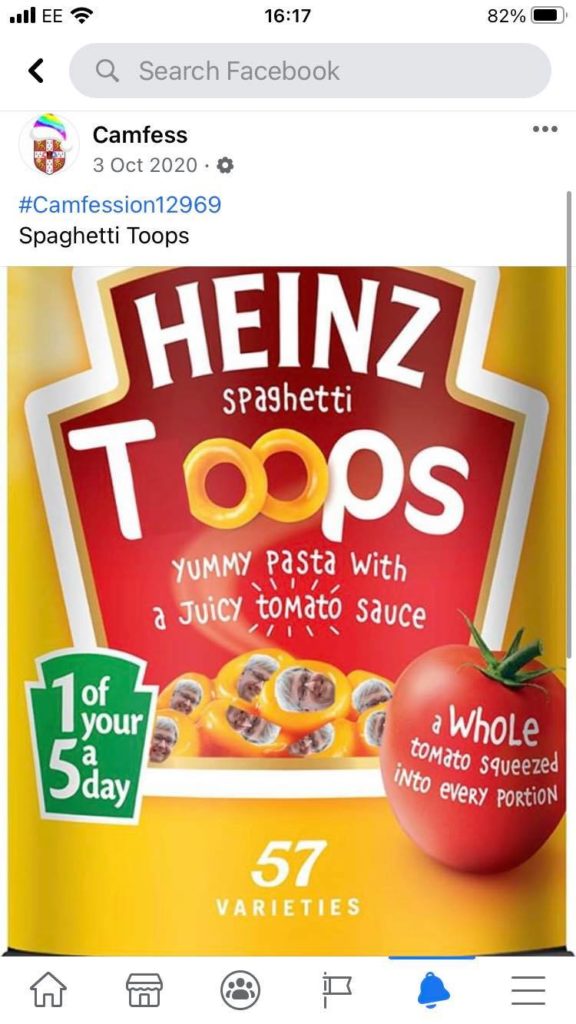Tap the Wi-Fi status icon

(81, 16)
